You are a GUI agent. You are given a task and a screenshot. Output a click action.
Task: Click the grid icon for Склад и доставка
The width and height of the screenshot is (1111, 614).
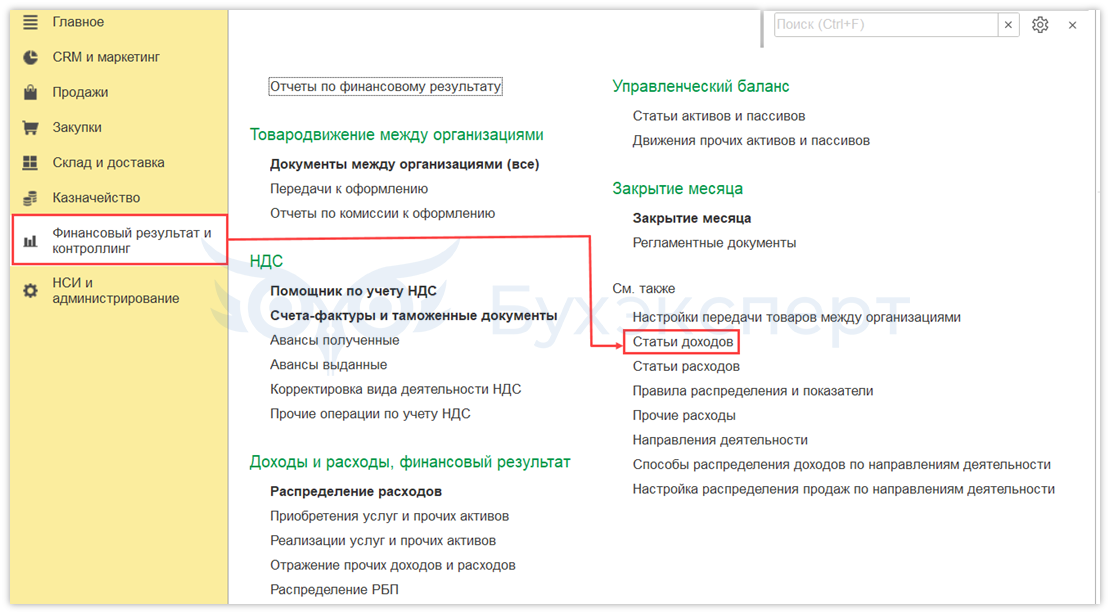coord(30,163)
